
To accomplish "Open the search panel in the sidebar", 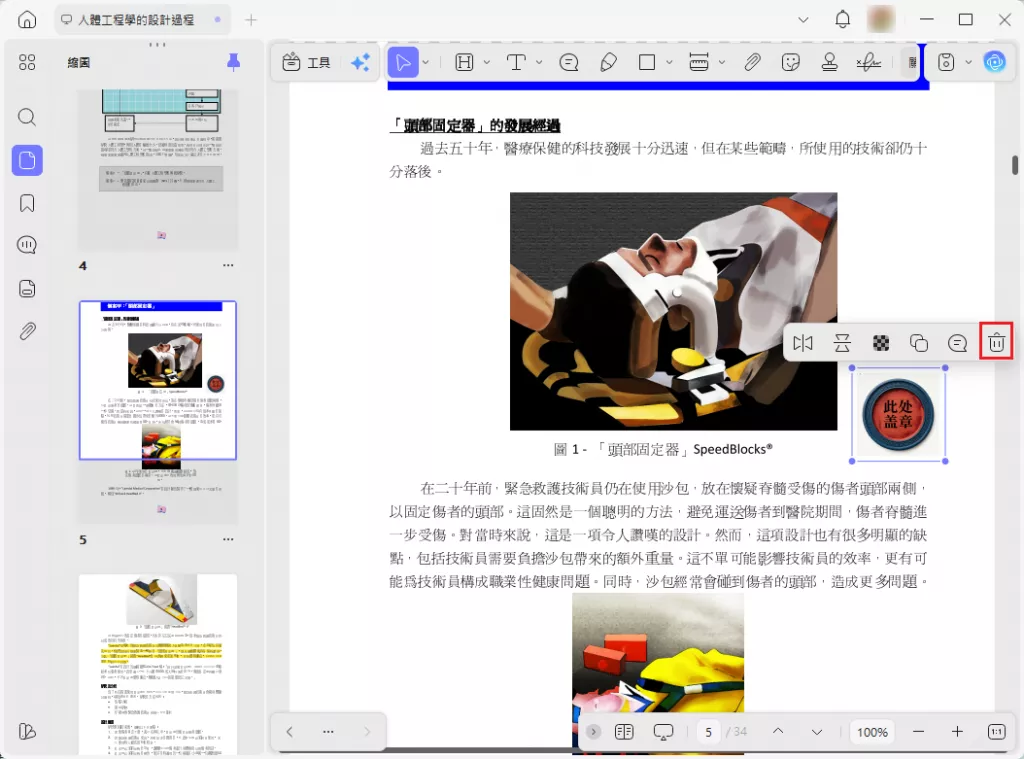I will [27, 117].
